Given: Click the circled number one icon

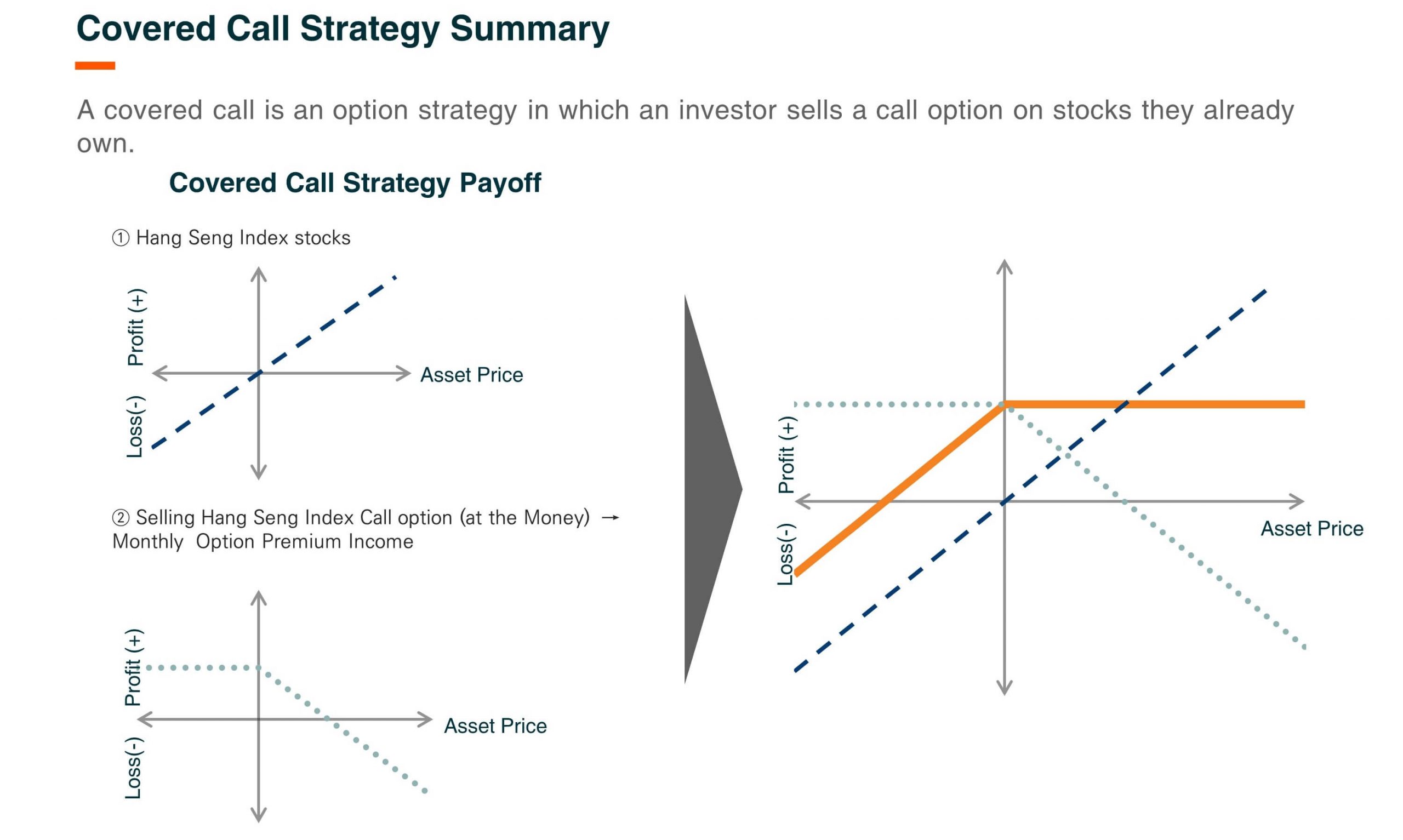Looking at the screenshot, I should pos(121,238).
